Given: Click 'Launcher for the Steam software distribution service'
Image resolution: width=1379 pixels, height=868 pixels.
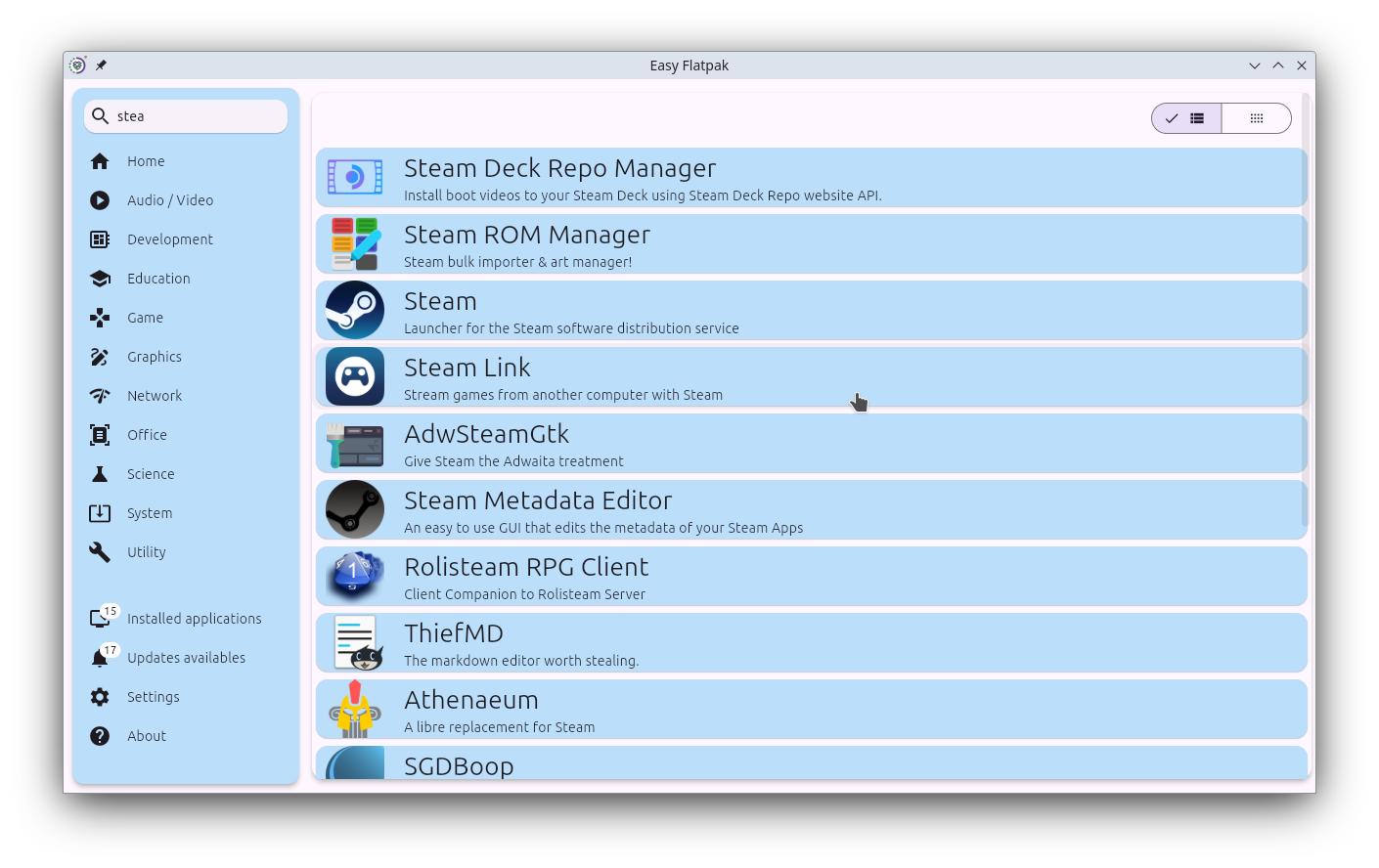Looking at the screenshot, I should 571,328.
